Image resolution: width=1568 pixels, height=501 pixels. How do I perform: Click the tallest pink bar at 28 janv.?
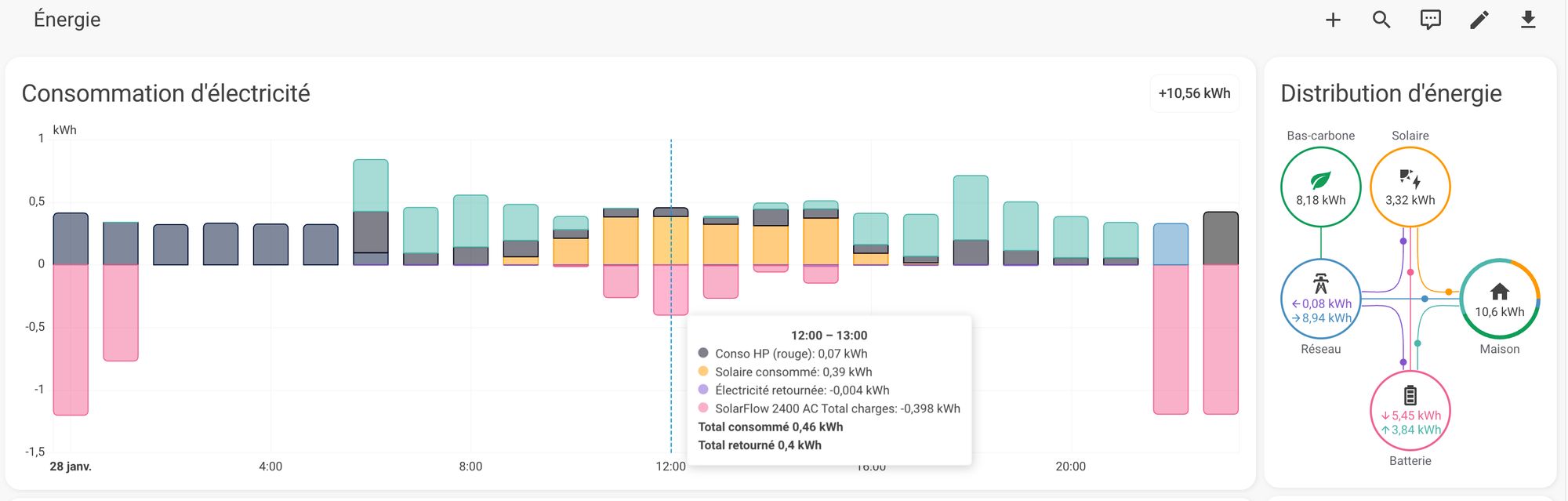[71, 339]
